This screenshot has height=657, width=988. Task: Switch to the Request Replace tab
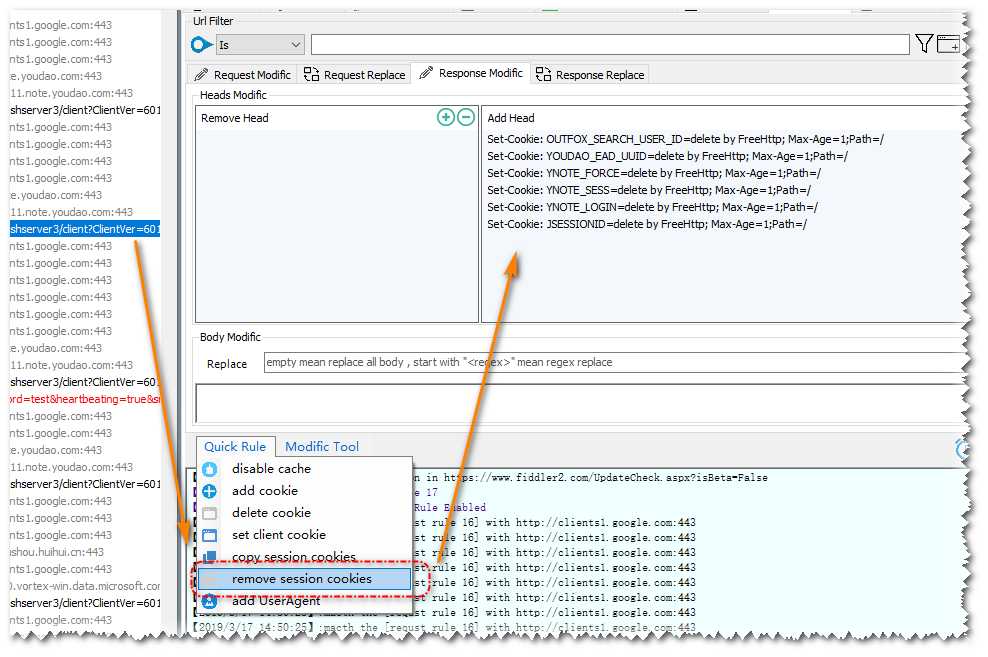point(355,75)
